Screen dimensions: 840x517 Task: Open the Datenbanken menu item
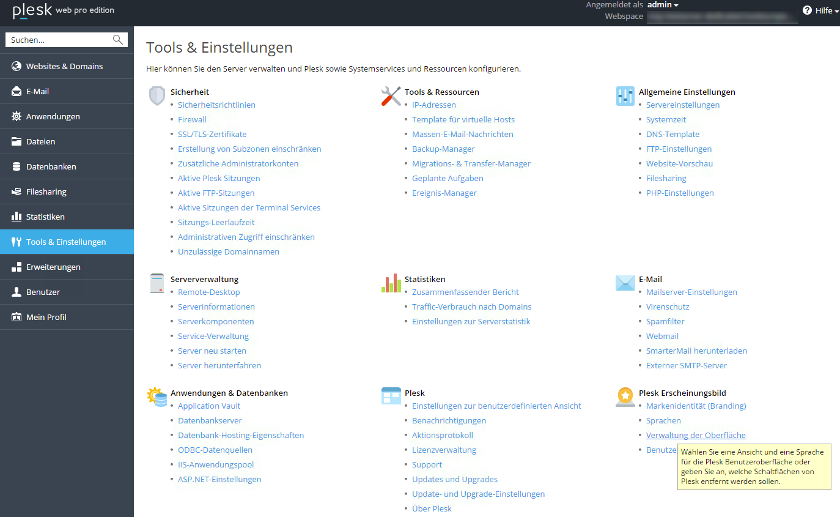tap(67, 167)
